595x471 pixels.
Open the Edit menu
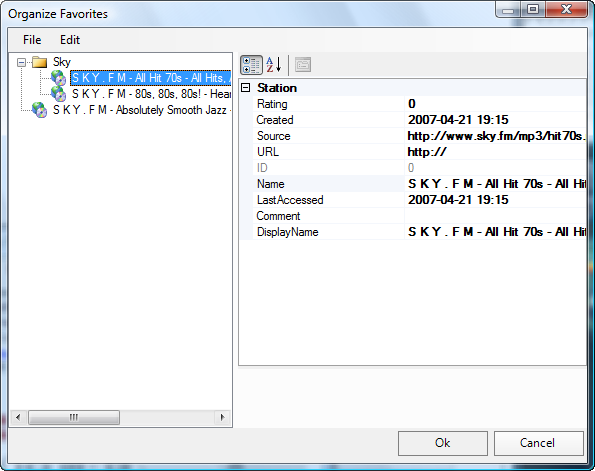click(x=70, y=40)
